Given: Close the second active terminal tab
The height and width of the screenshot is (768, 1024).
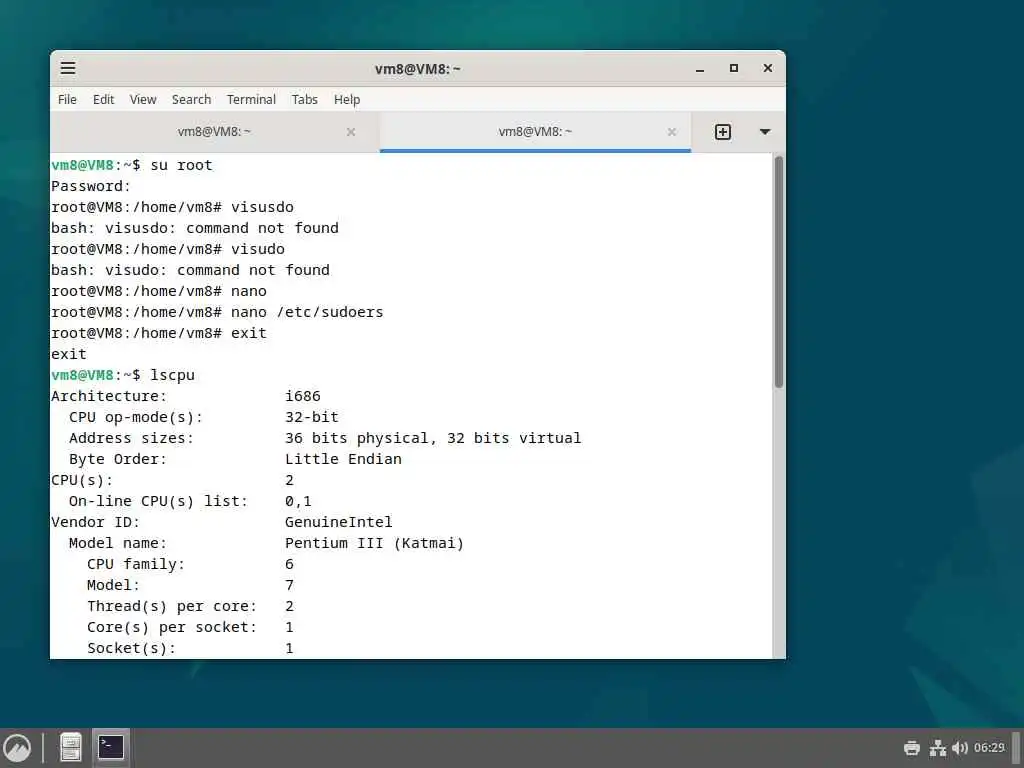Looking at the screenshot, I should 671,132.
